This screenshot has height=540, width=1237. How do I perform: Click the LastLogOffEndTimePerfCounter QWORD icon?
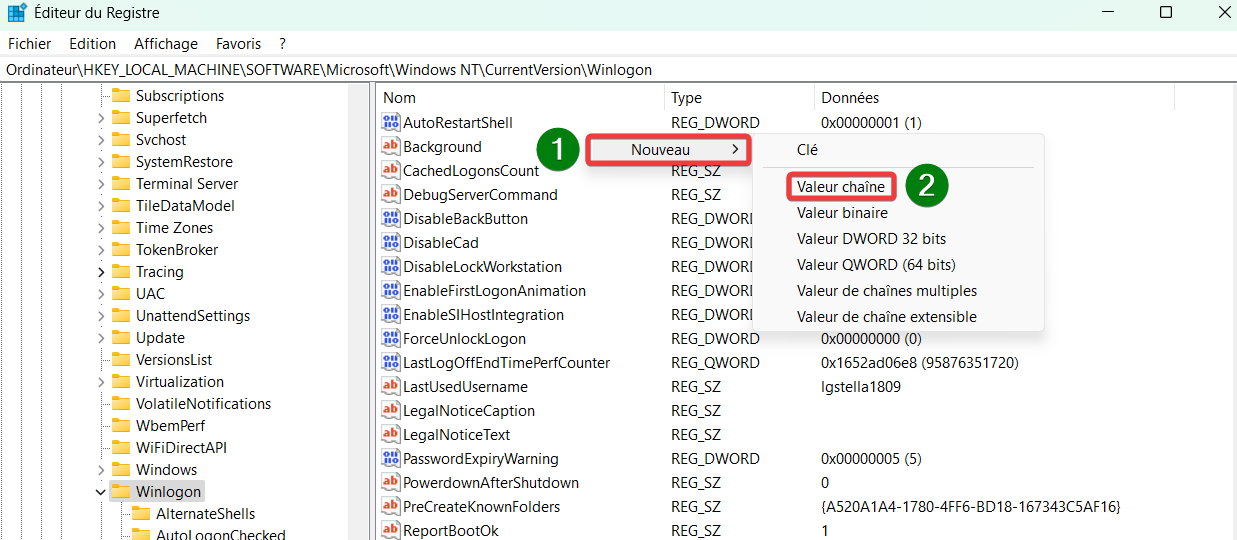(x=391, y=363)
